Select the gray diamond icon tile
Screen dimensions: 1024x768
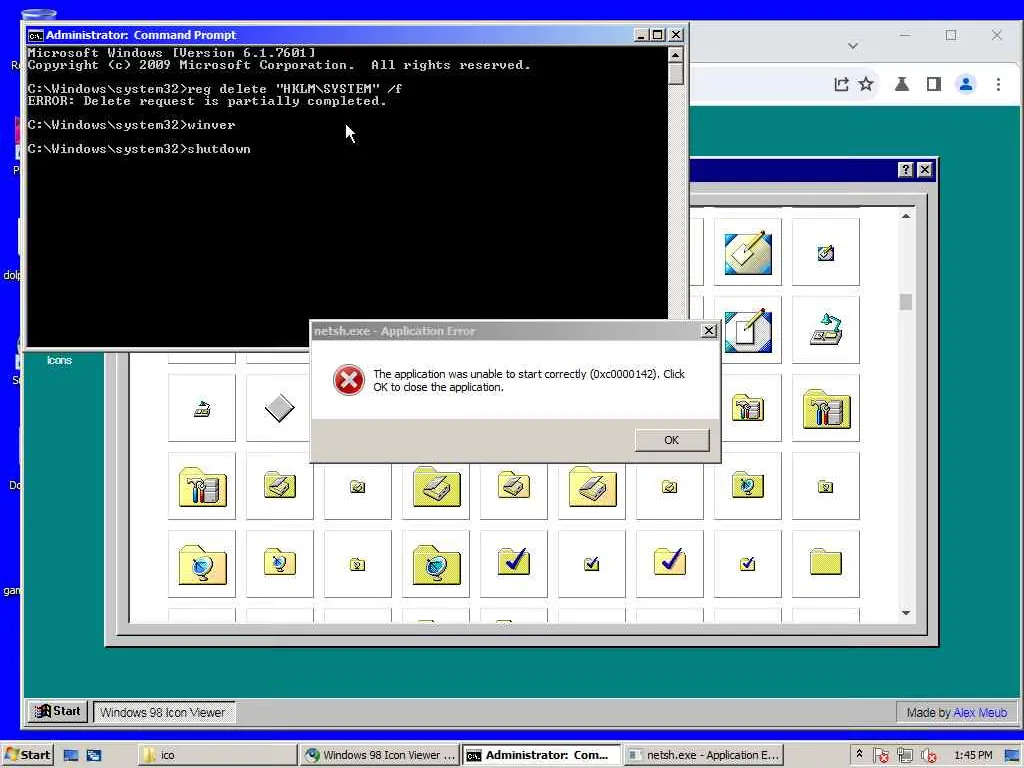coord(280,408)
